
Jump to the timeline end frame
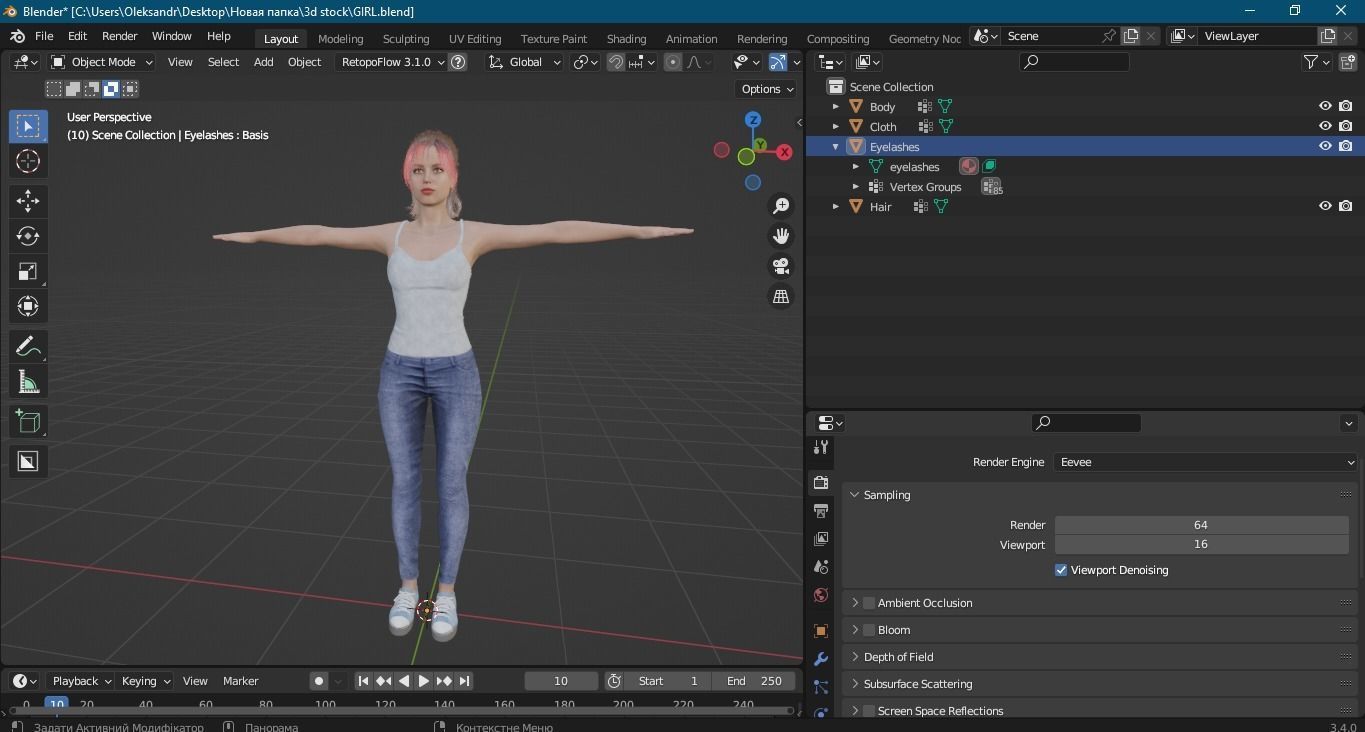pyautogui.click(x=464, y=681)
